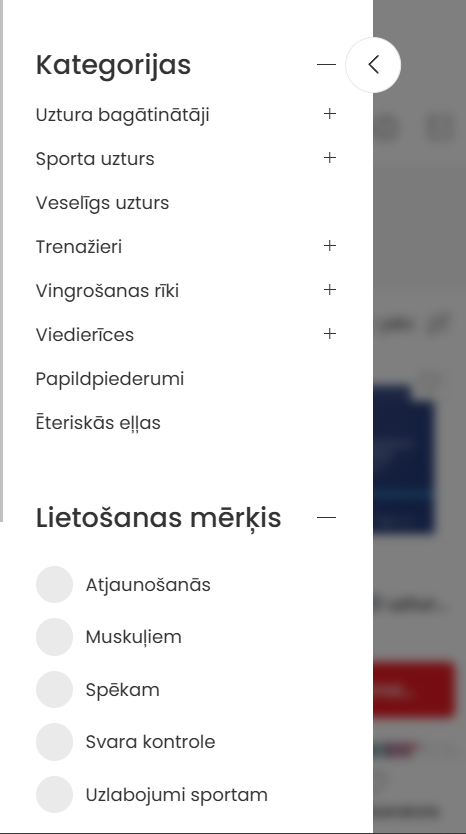Screen dimensions: 466x834
Task: Click the blurred red button behind sidebar
Action: (414, 689)
